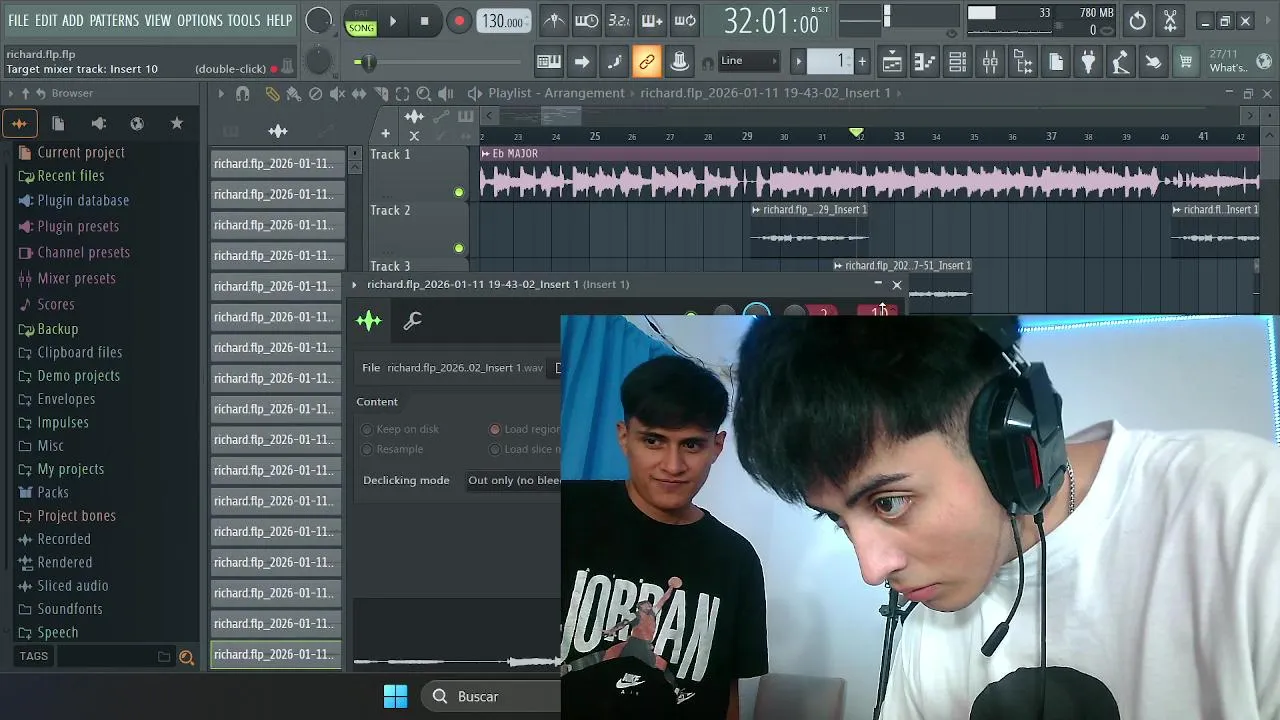Select the Browser 'All' waveform tab icon
This screenshot has width=1280, height=720.
(19, 123)
